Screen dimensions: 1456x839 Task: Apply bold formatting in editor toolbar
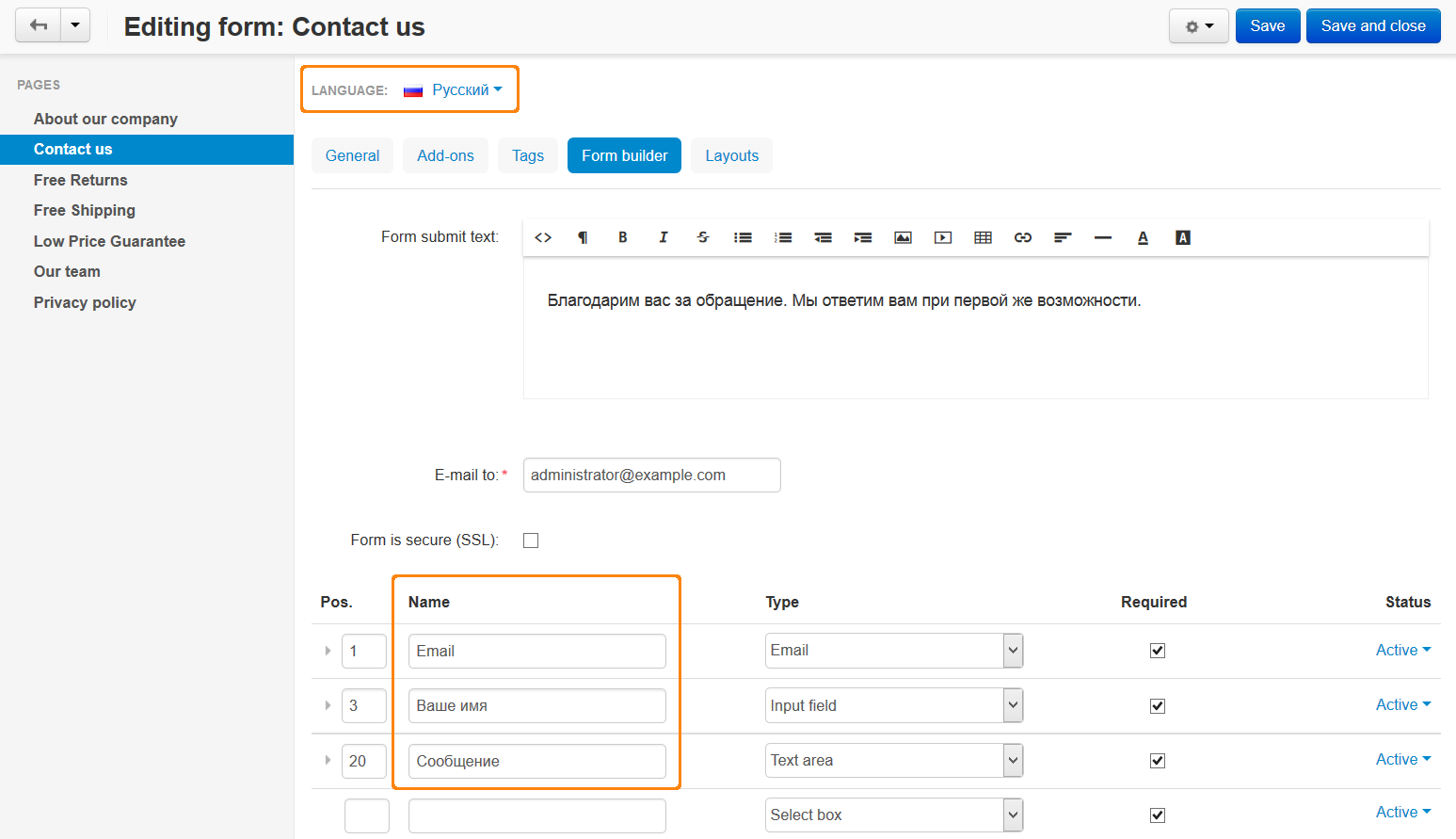[622, 237]
